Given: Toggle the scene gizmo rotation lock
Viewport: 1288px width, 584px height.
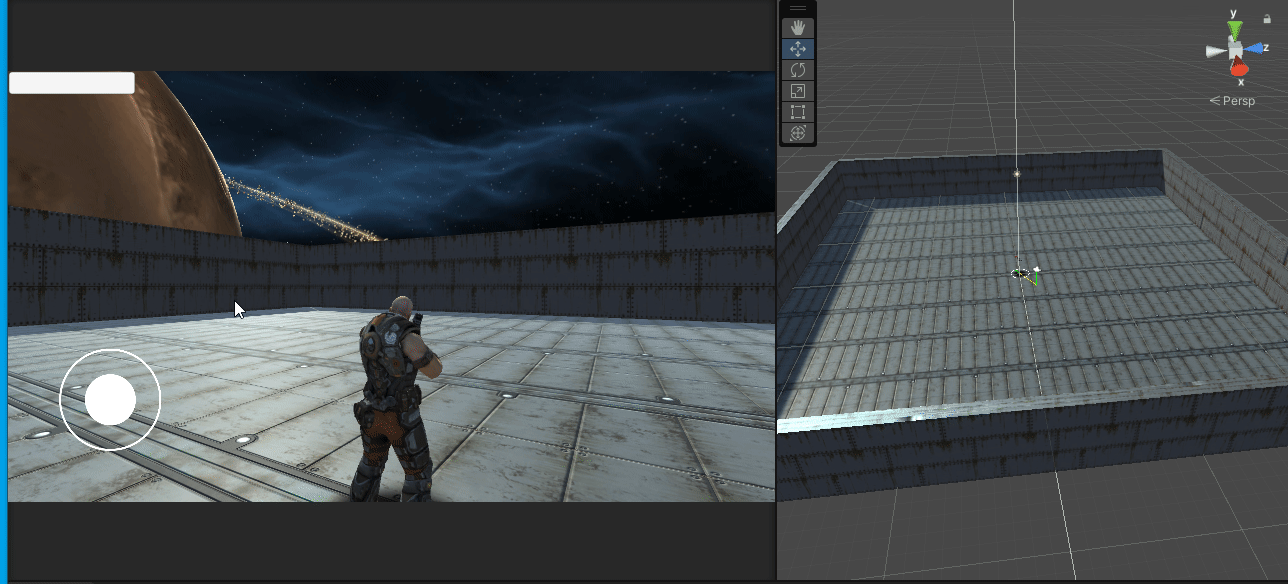Looking at the screenshot, I should (x=1267, y=18).
